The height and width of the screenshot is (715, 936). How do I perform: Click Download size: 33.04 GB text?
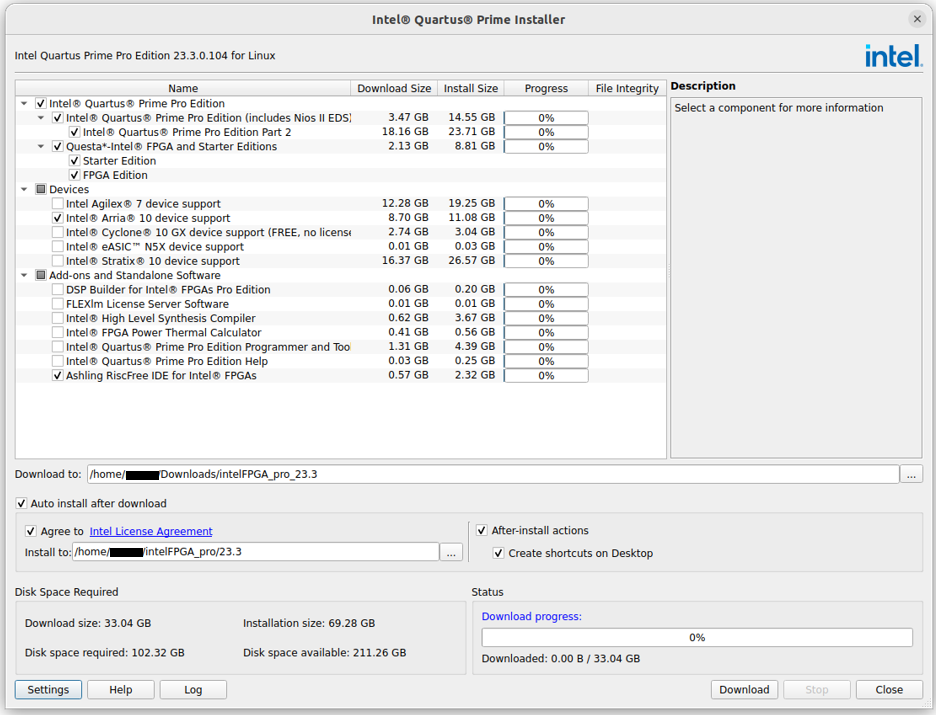click(x=88, y=623)
